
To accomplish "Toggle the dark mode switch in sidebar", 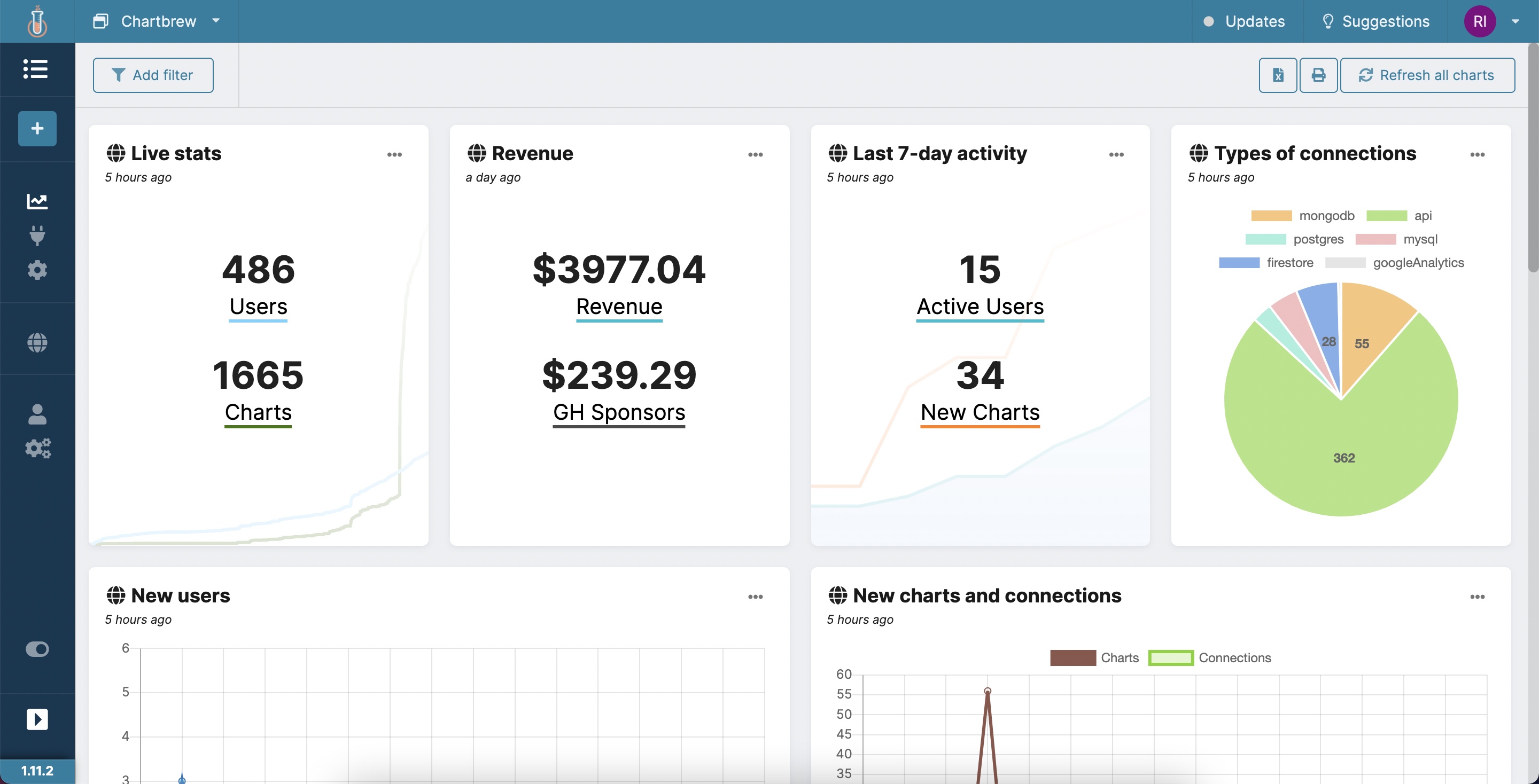I will tap(37, 649).
